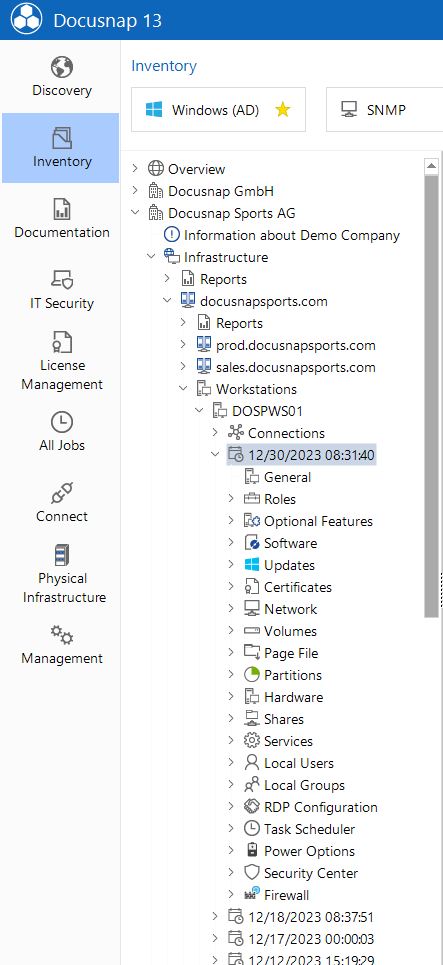Image resolution: width=443 pixels, height=965 pixels.
Task: Collapse the DOSPWS01 workstation node
Action: coord(199,411)
